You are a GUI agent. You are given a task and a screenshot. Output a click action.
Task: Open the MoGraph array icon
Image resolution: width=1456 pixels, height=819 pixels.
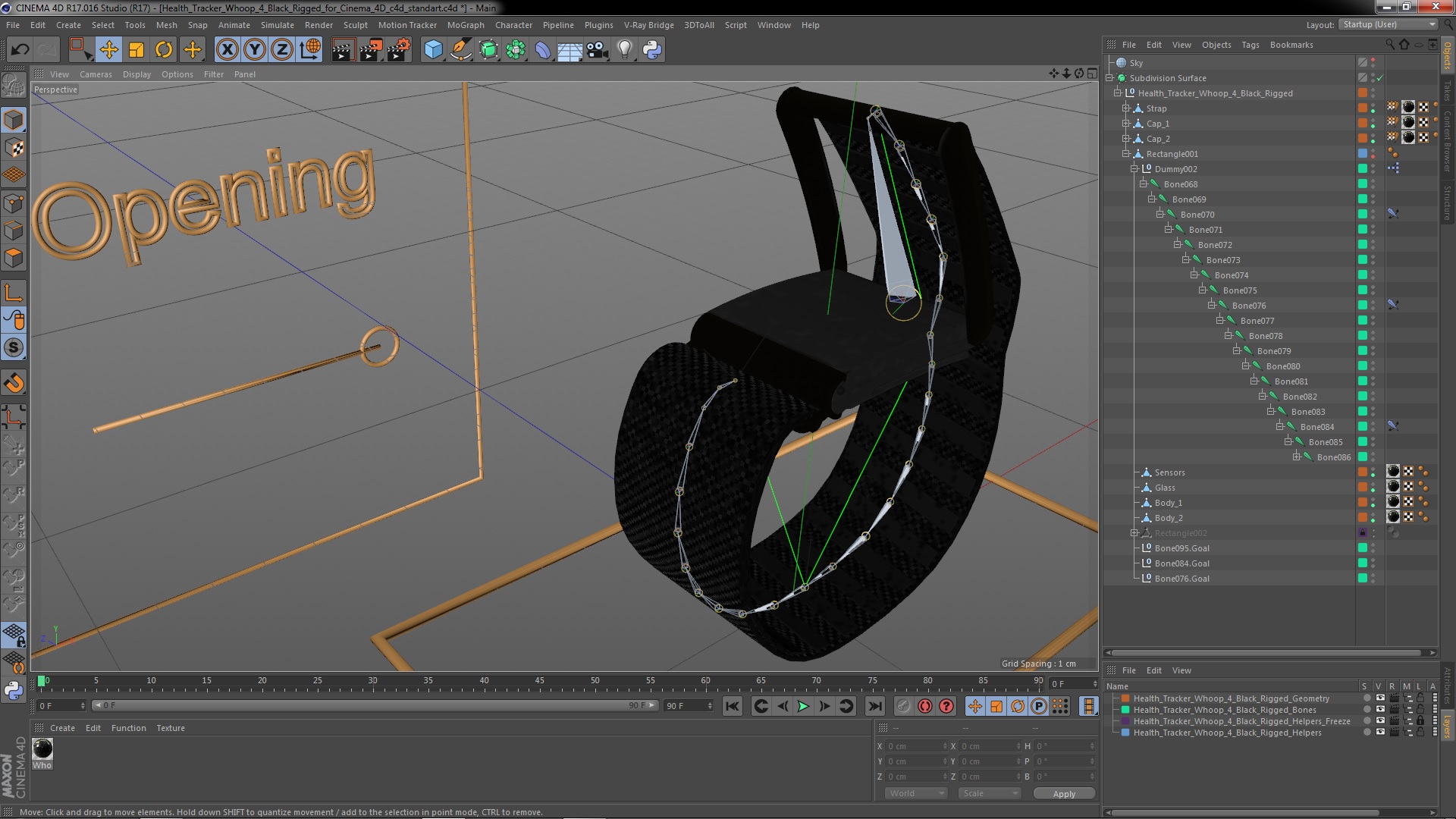click(x=516, y=50)
